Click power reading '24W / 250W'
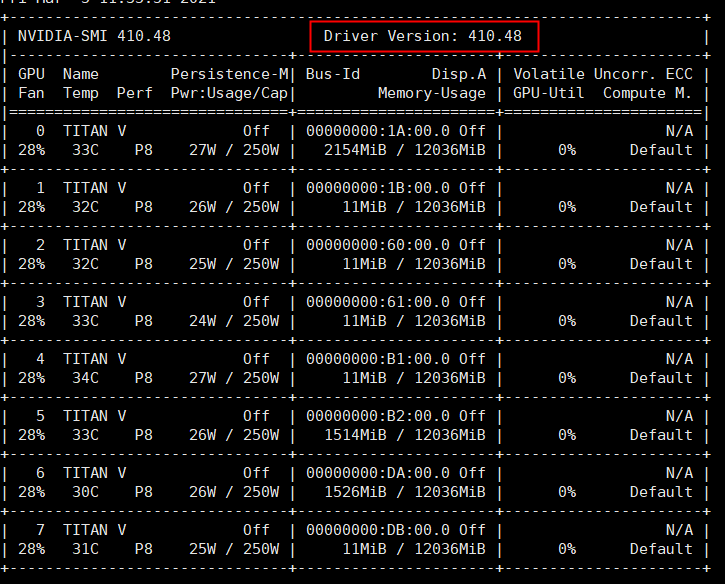Screen dimensions: 725x584 pyautogui.click(x=234, y=321)
